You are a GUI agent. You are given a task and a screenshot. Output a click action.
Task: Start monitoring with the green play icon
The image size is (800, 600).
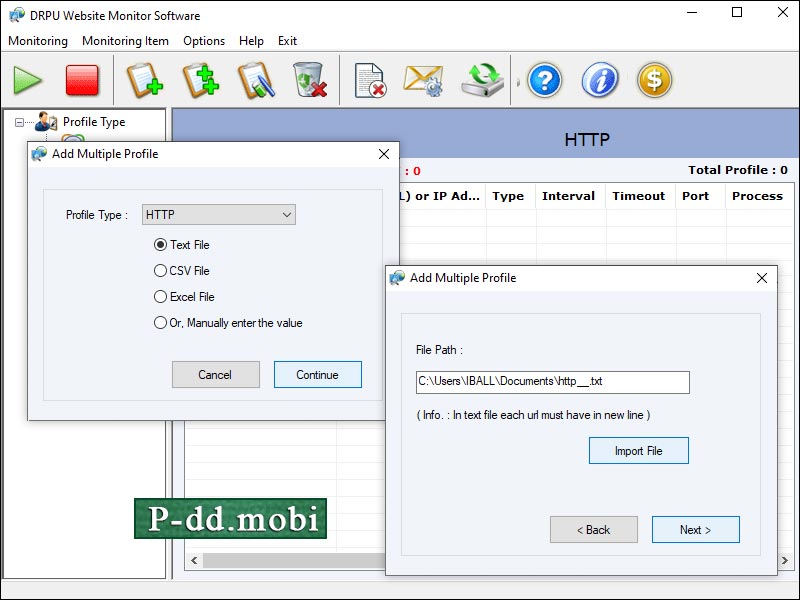[27, 80]
